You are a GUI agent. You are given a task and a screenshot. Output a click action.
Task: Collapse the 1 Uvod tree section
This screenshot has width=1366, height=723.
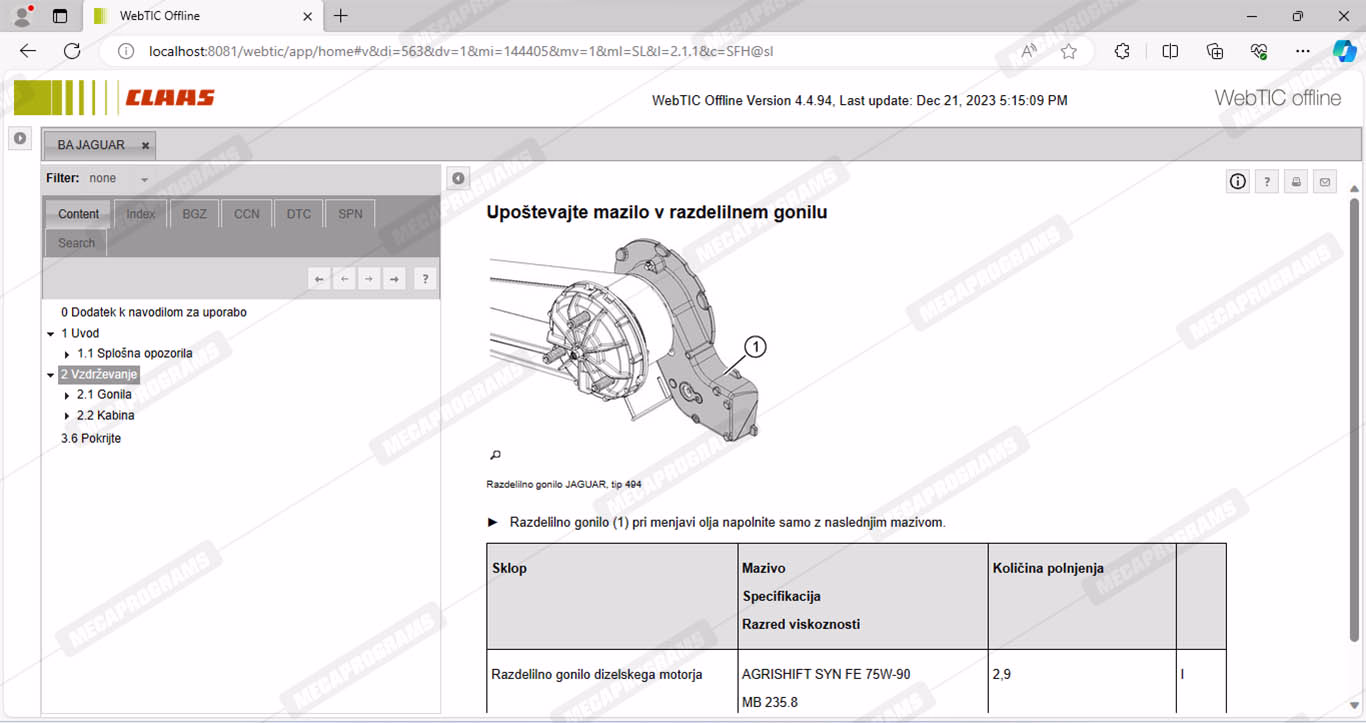51,334
